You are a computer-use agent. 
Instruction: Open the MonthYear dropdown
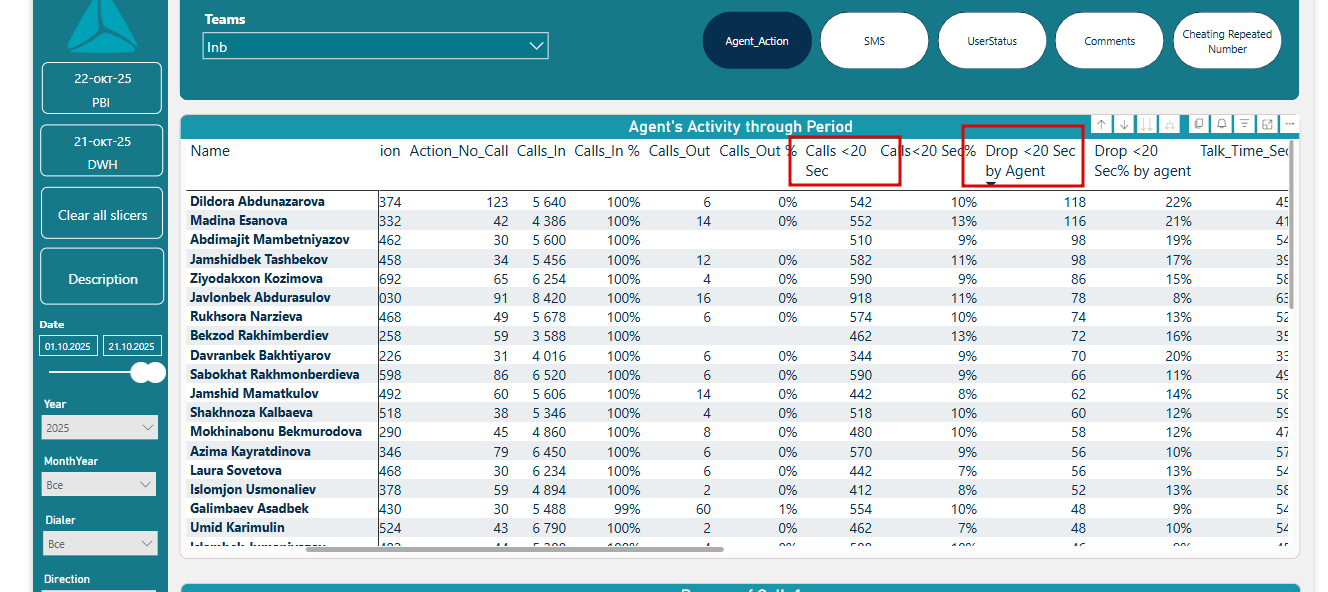click(99, 485)
